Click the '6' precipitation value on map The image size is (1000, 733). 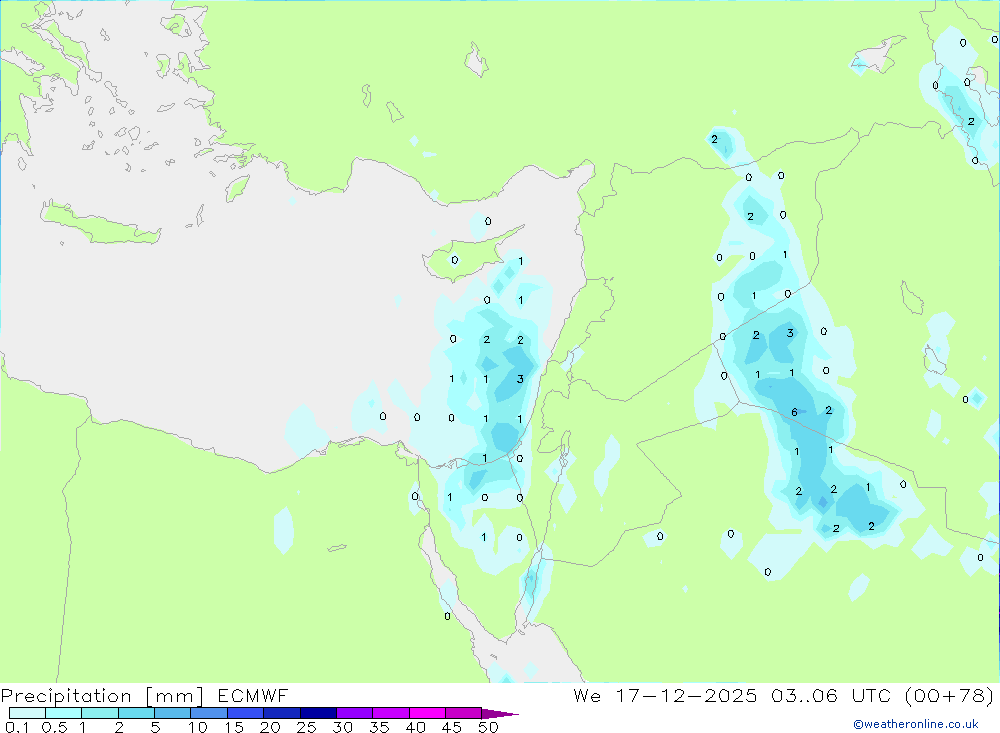click(x=794, y=412)
